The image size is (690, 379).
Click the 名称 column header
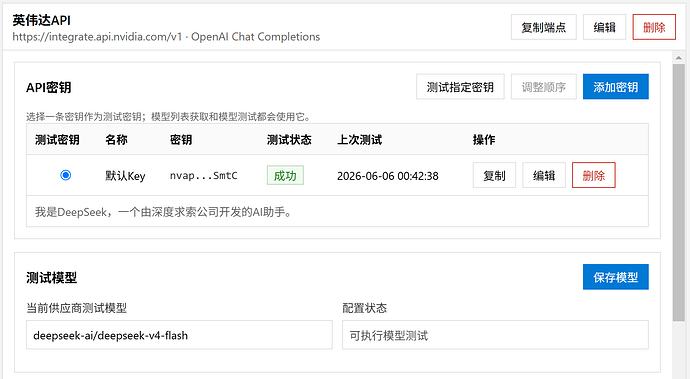(x=116, y=140)
